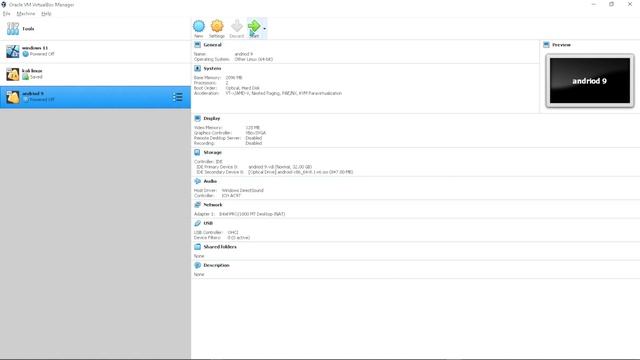Click the Preview panel icon
Viewport: 640px width, 360px height.
coord(547,44)
